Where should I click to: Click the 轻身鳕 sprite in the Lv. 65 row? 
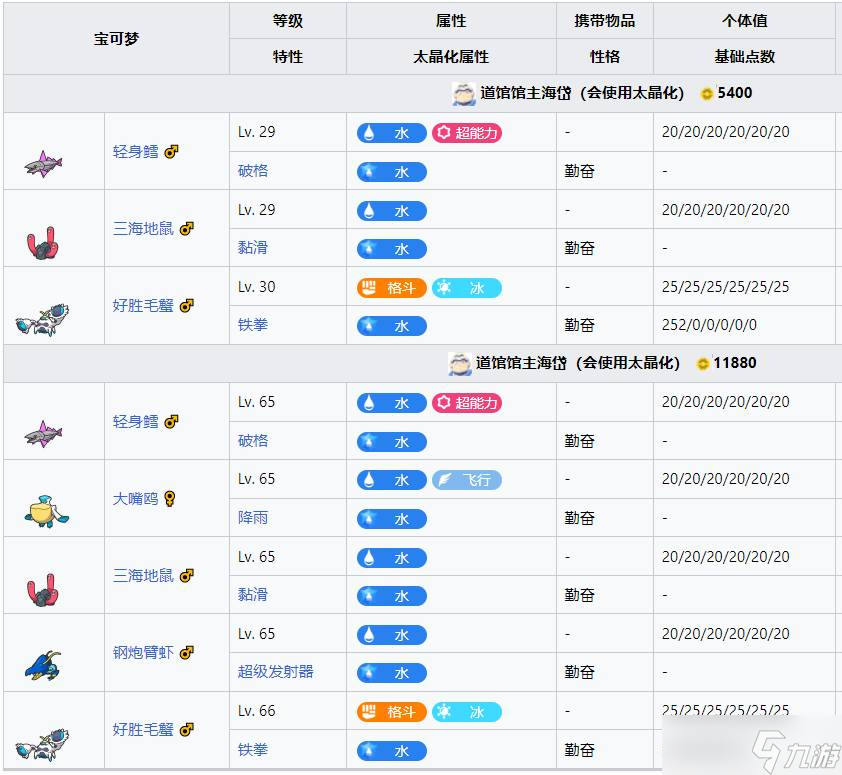pos(43,434)
